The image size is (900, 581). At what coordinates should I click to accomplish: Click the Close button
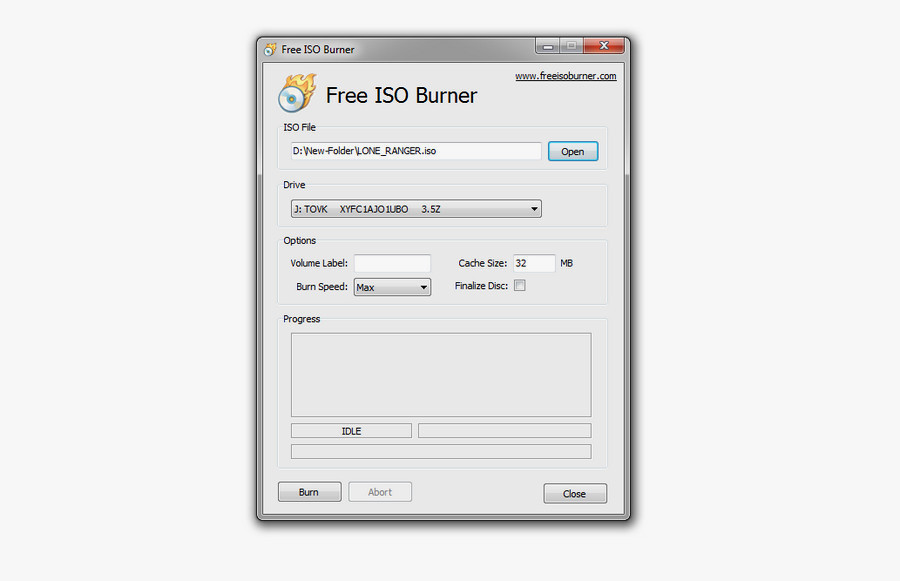tap(575, 493)
